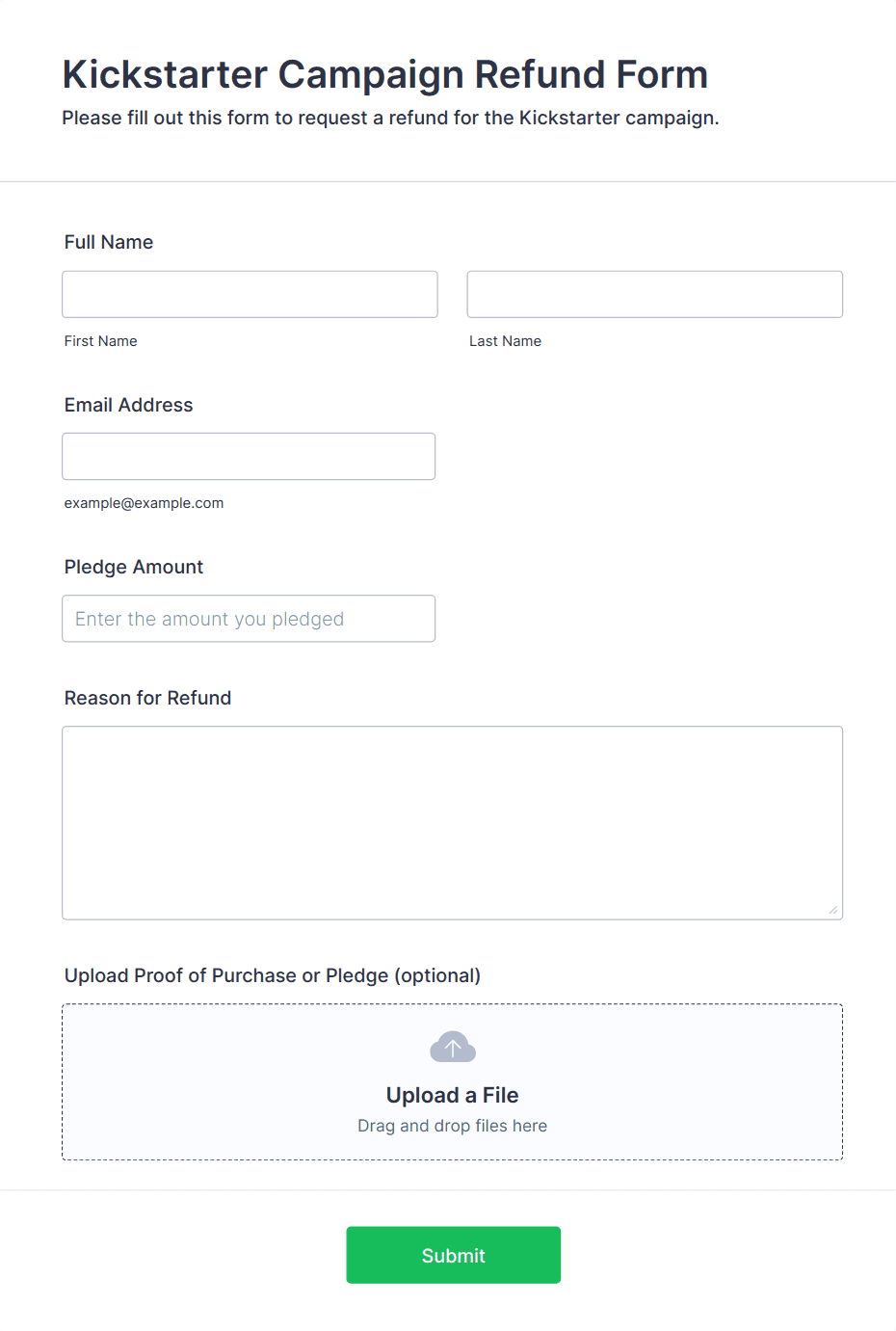This screenshot has height=1331, width=896.
Task: Click the textarea resize handle corner
Action: coord(833,910)
